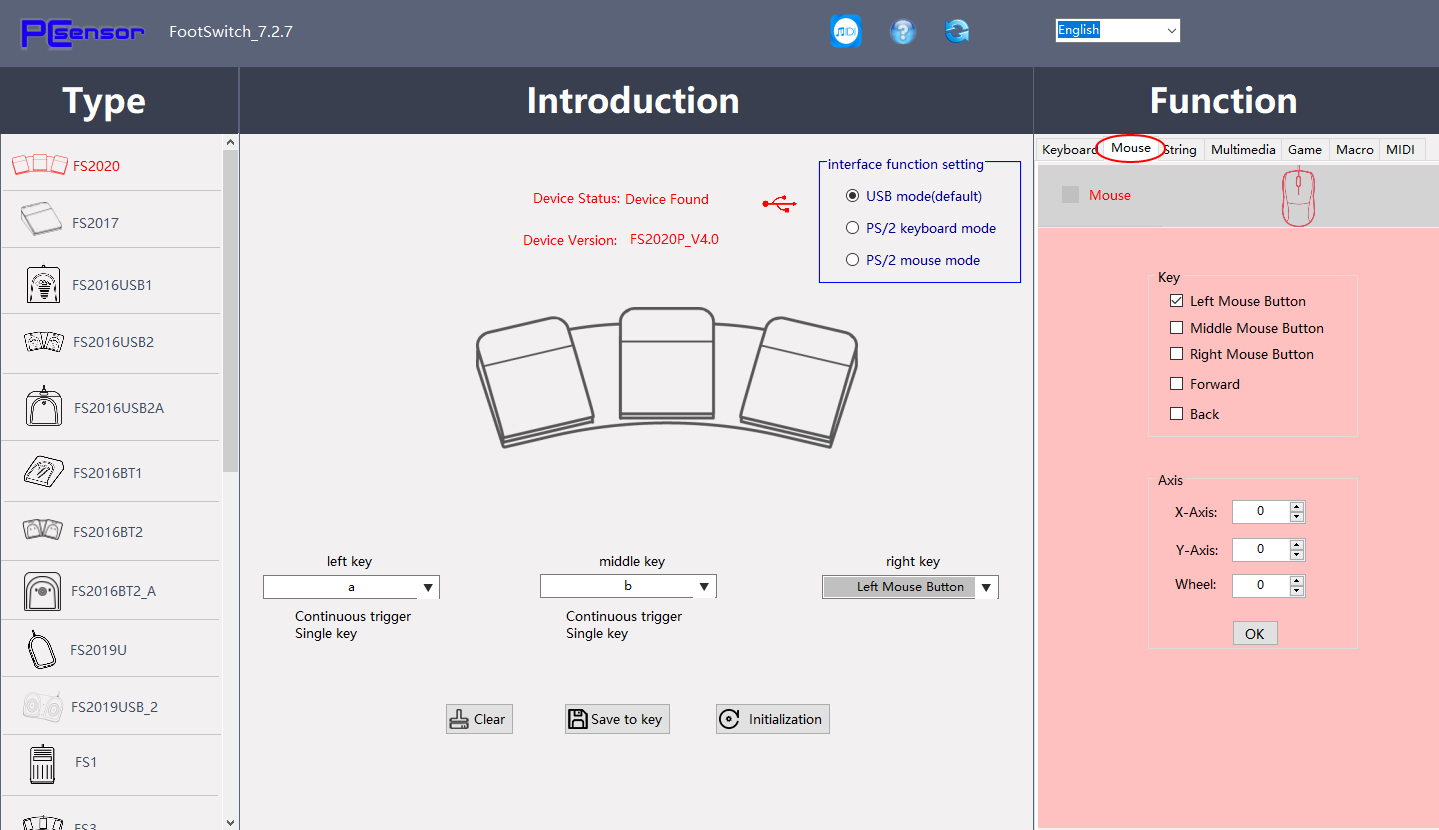The height and width of the screenshot is (830, 1439).
Task: Click the X-Axis value field
Action: pyautogui.click(x=1261, y=512)
